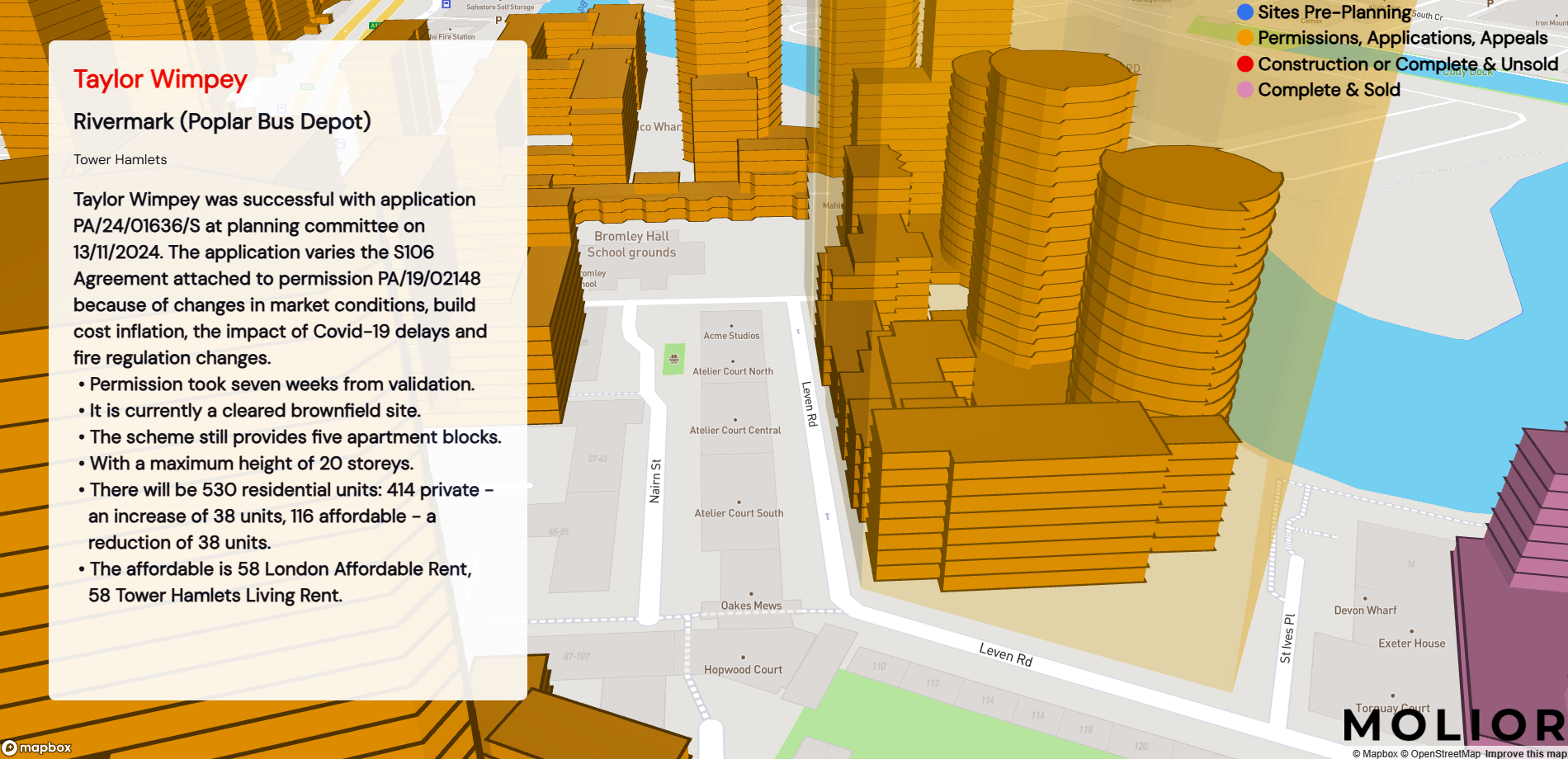Screen dimensions: 1568x759
Task: Click the MOLIOR logo
Action: click(1453, 725)
